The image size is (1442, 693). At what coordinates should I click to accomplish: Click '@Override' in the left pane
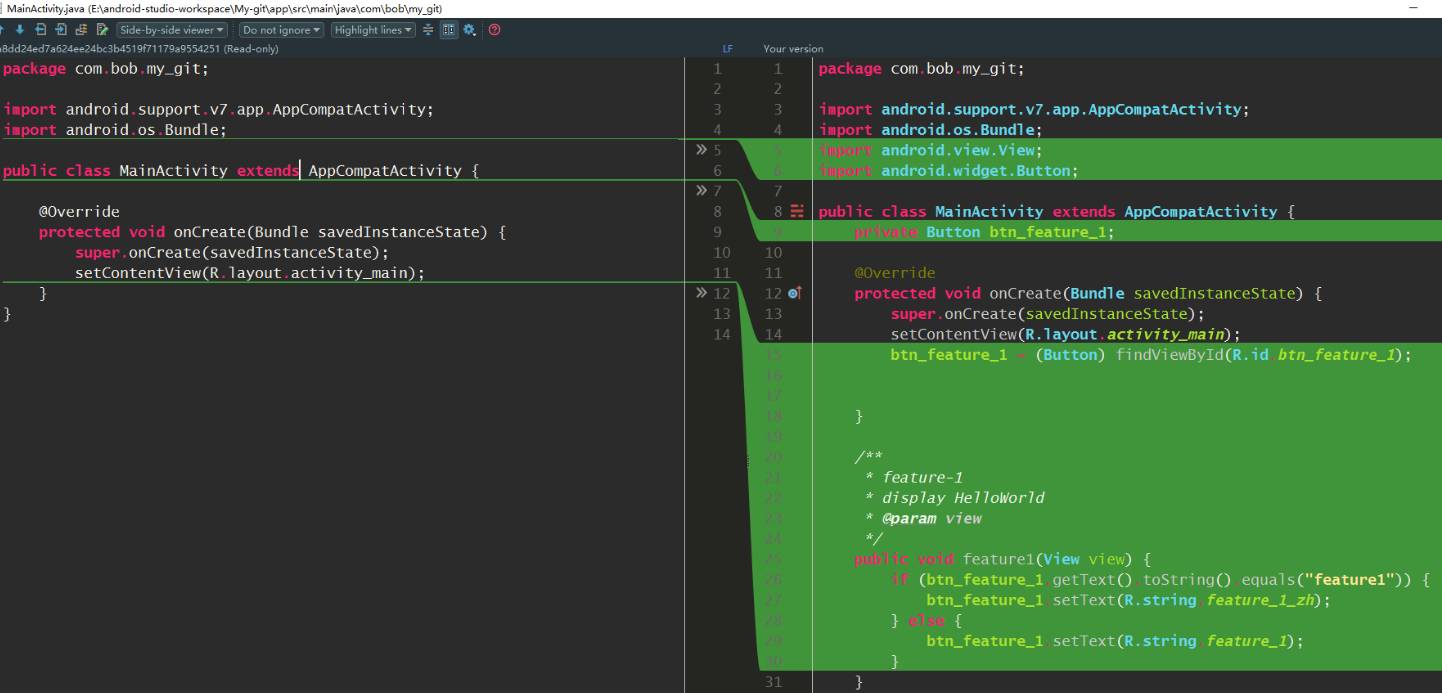79,212
